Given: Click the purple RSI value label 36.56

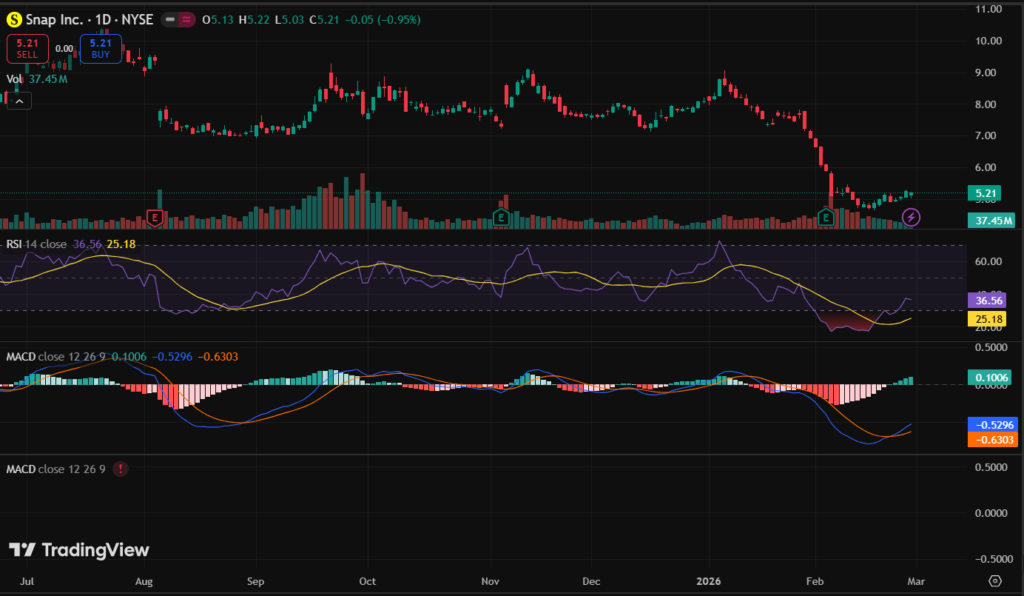Looking at the screenshot, I should [x=988, y=300].
